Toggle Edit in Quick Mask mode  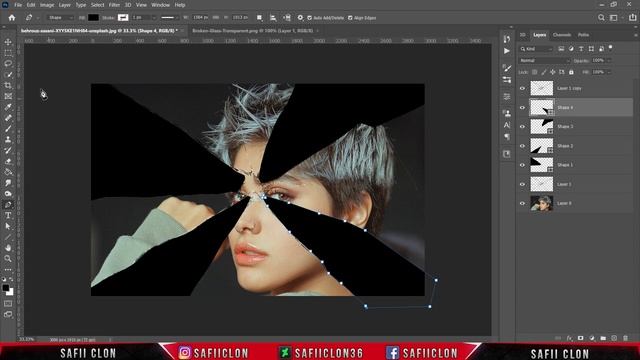tap(8, 304)
